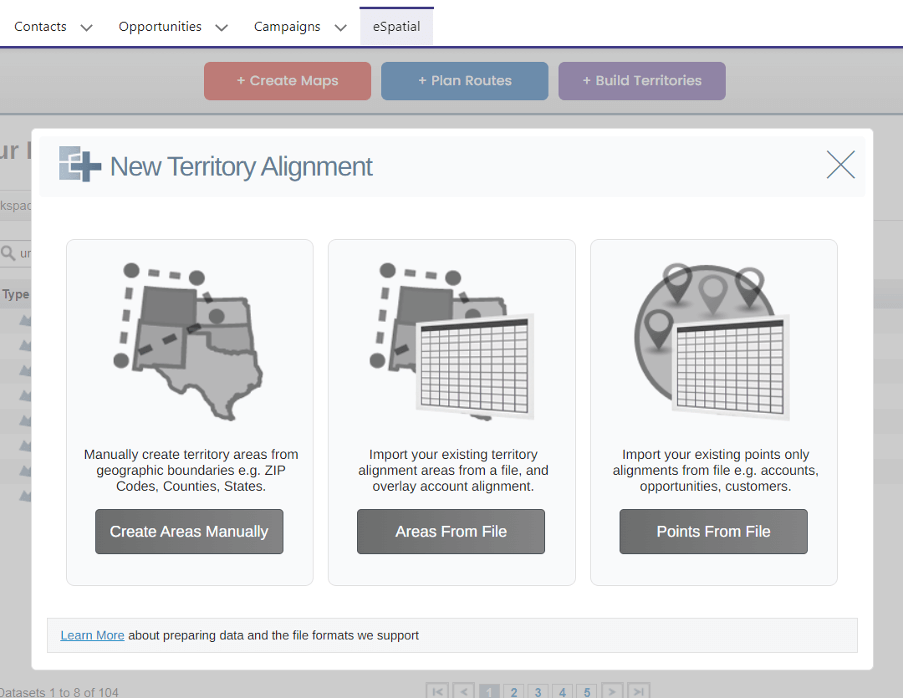Click the Create Areas Manually button
904x698 pixels.
[189, 531]
